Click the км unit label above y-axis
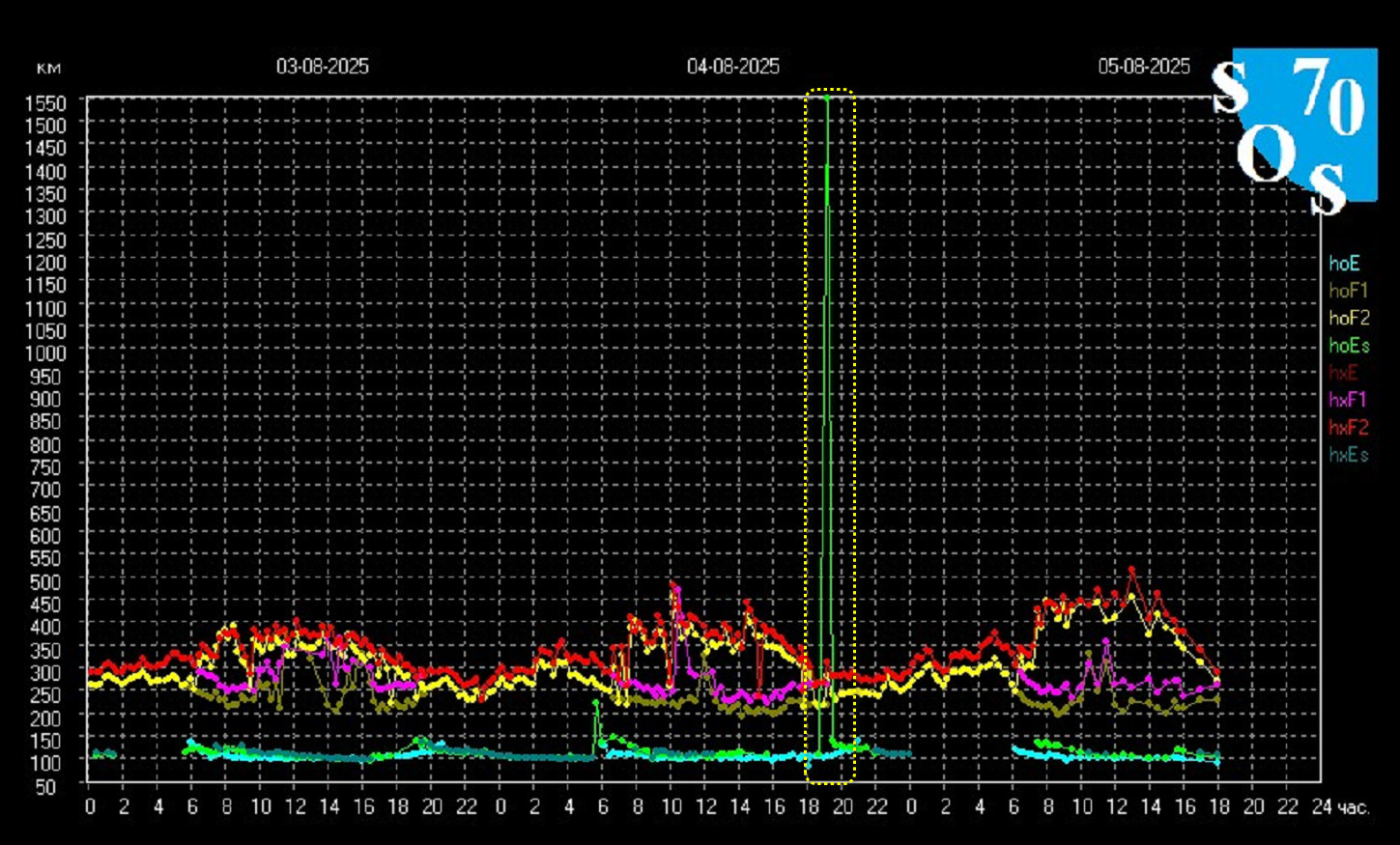The image size is (1400, 845). coord(48,68)
